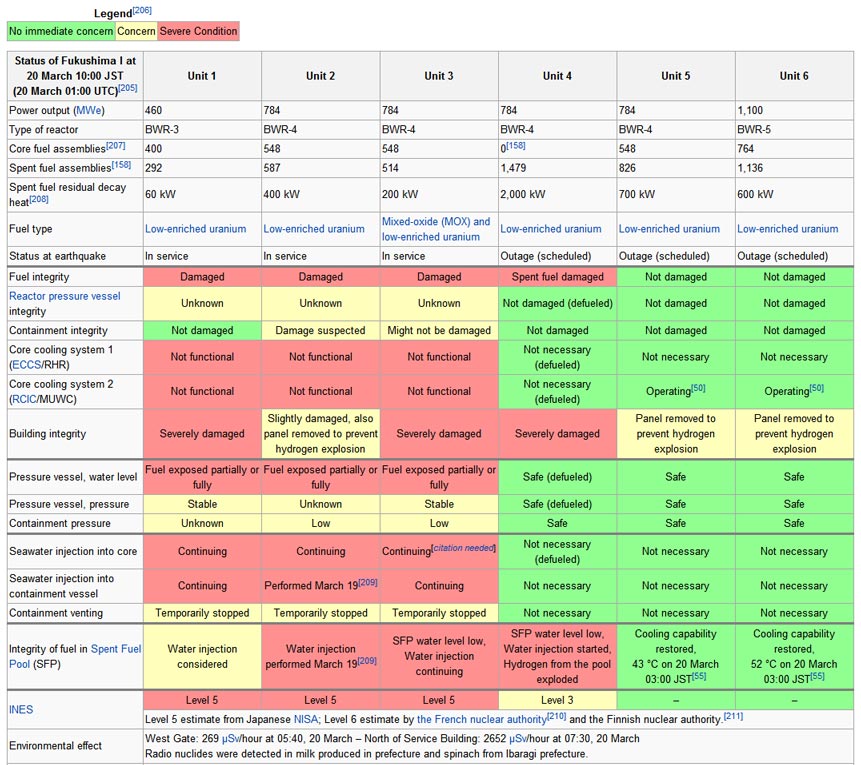Click the 'Severe Condition' legend cell
Viewport: 861px width, 765px height.
coord(198,31)
